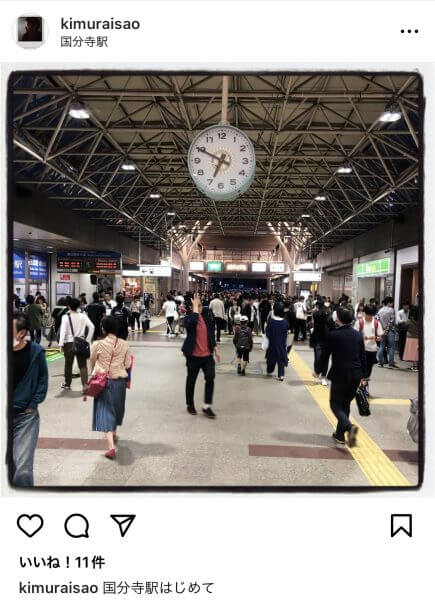Open the 国分寺駅 location tag under the username
This screenshot has width=435, height=600.
coord(84,41)
